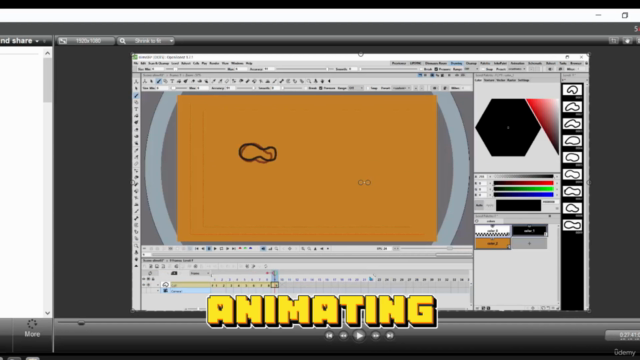Select the Geometric tool in the left tool column

(136, 102)
